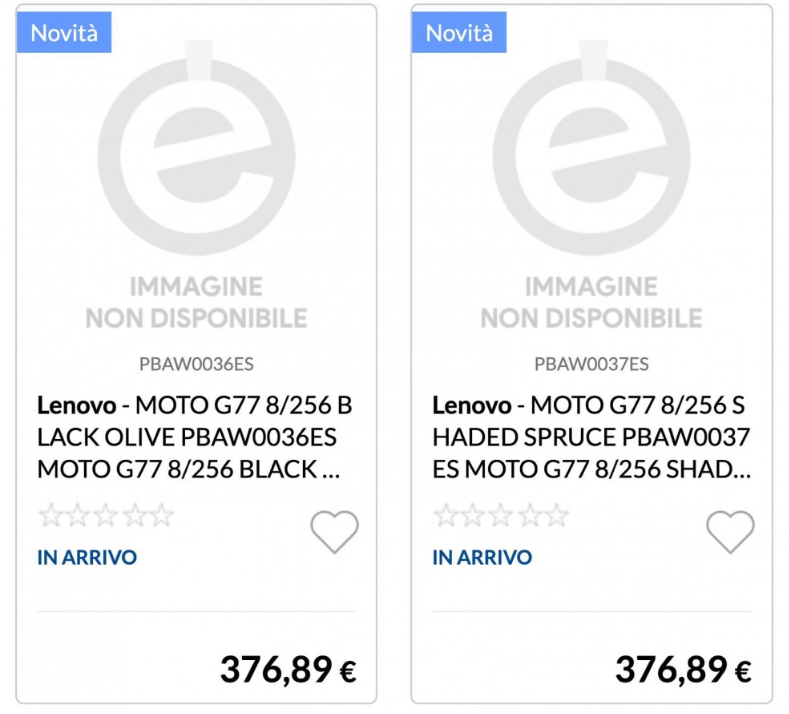
Task: Click IN ARRIVO status on the Black Olive card
Action: (x=87, y=558)
